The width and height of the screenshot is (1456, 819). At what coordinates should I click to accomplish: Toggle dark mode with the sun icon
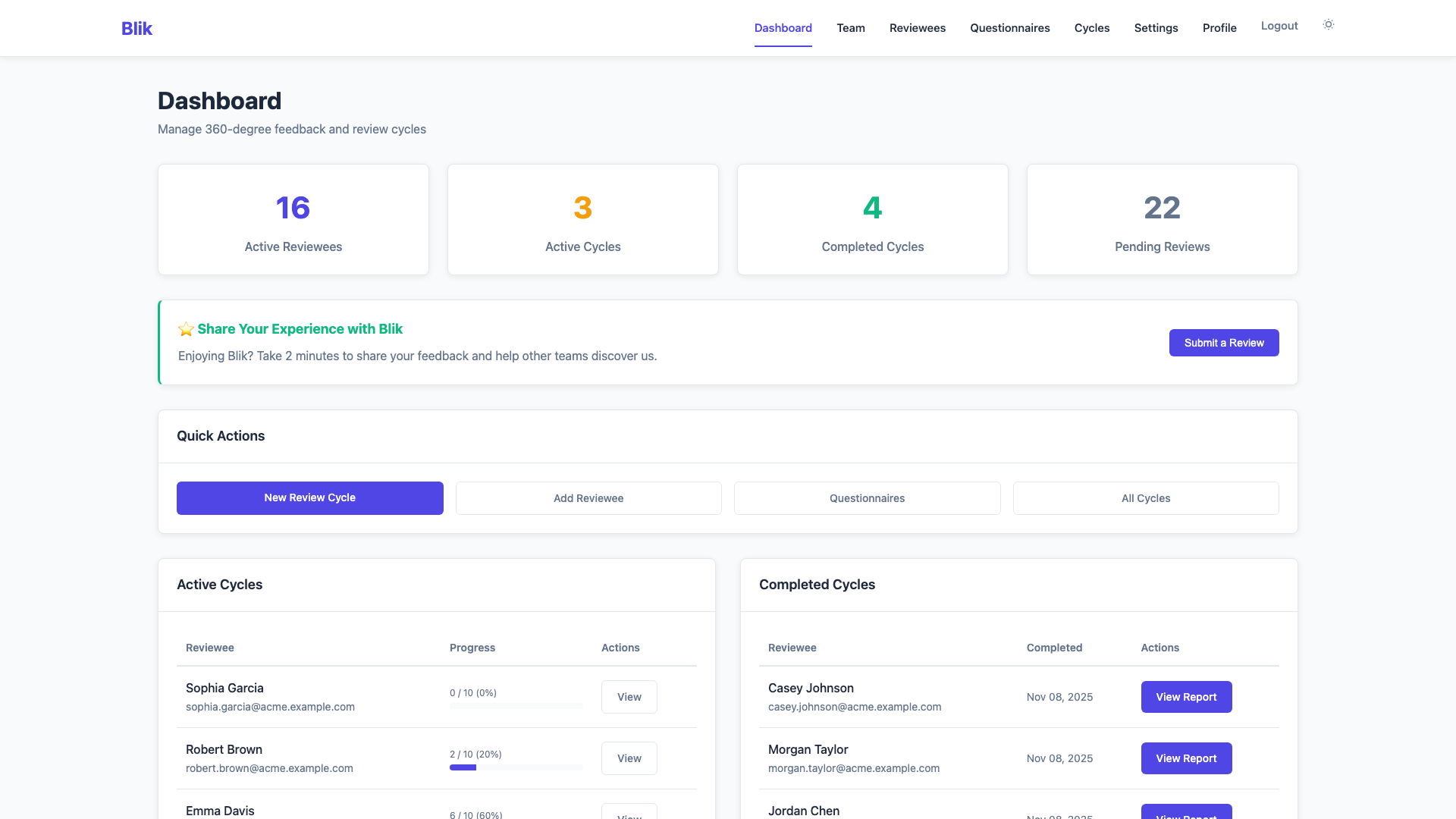click(1328, 24)
